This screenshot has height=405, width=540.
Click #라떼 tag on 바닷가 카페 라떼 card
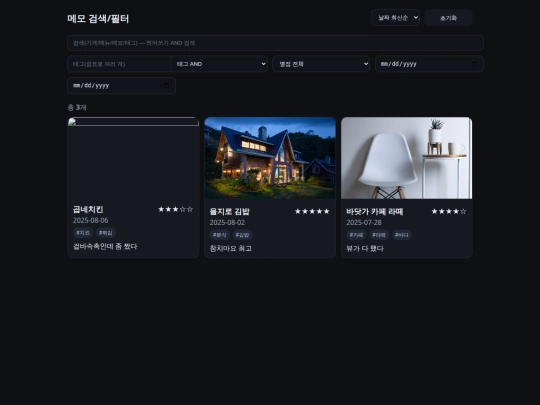(x=379, y=235)
